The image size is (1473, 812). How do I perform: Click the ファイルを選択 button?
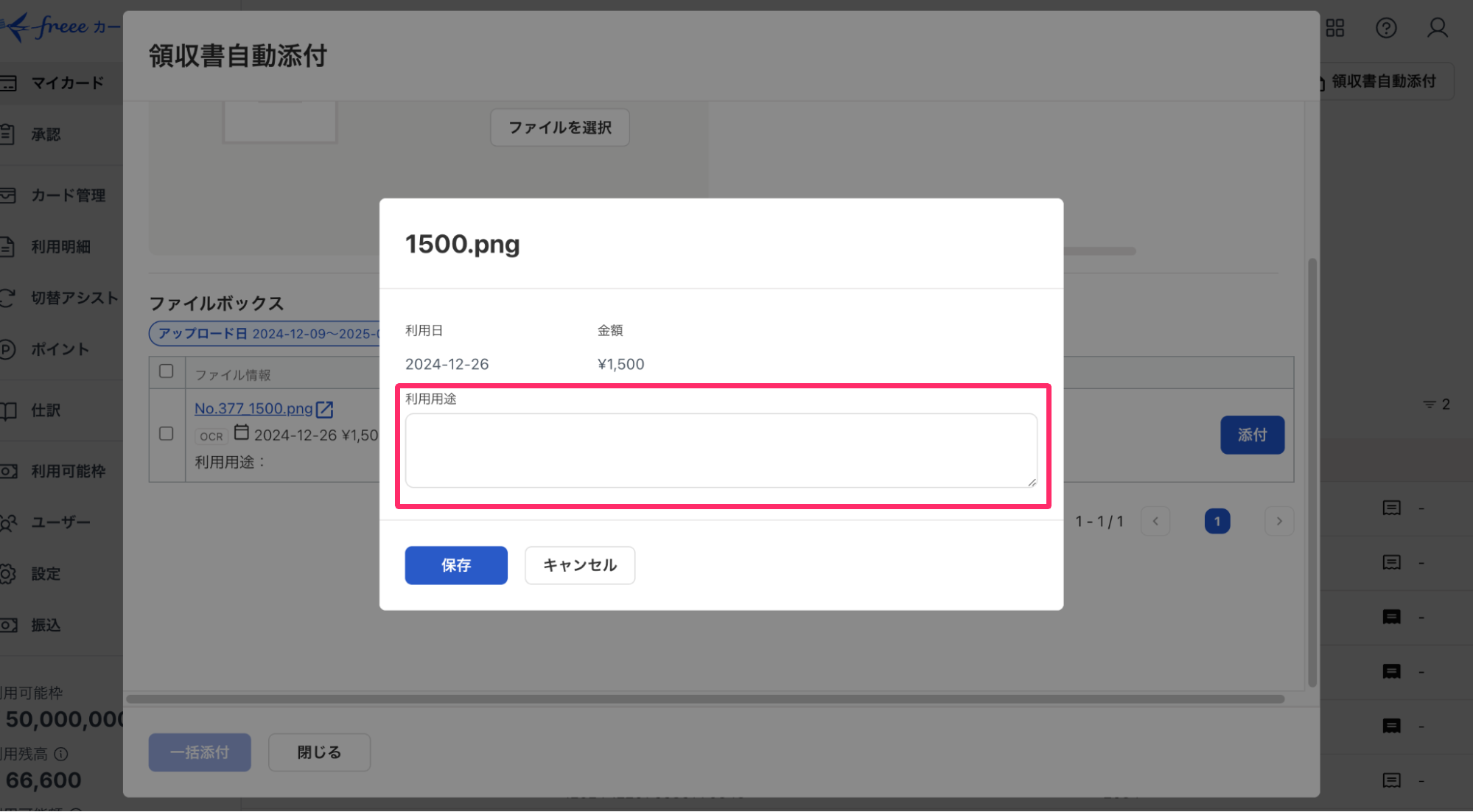coord(560,127)
